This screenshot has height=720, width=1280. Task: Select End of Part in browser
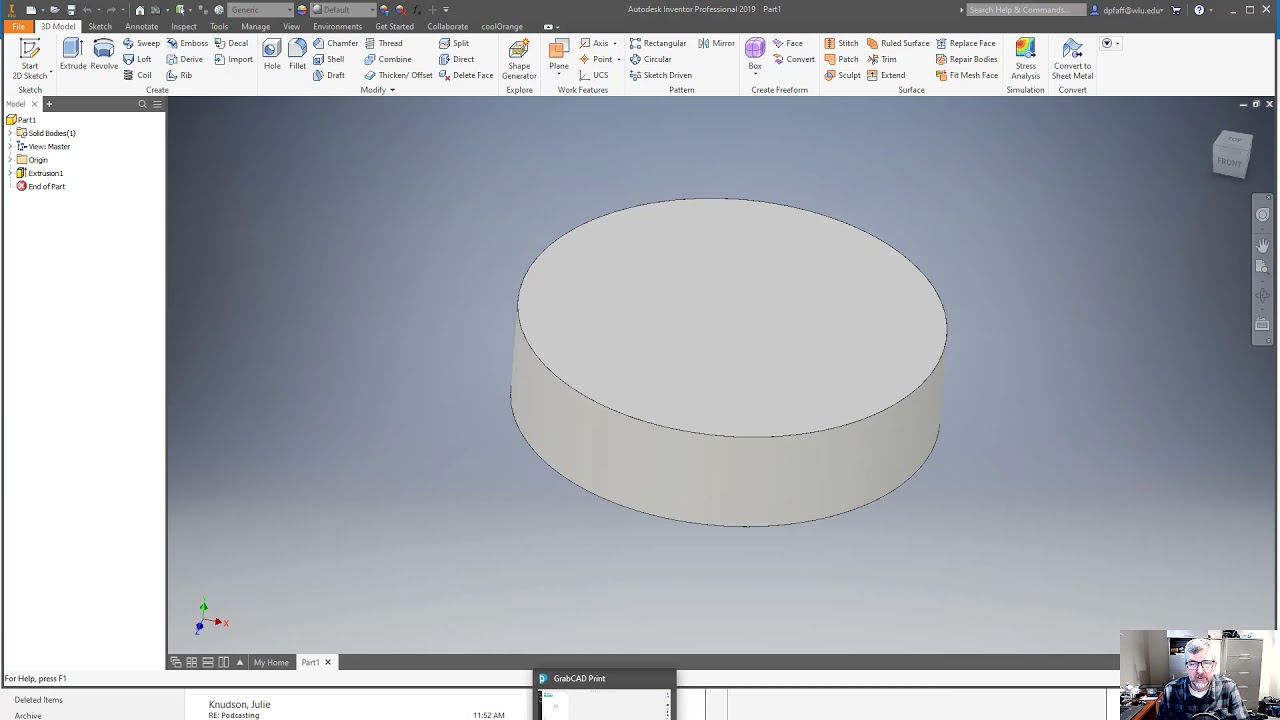40,187
